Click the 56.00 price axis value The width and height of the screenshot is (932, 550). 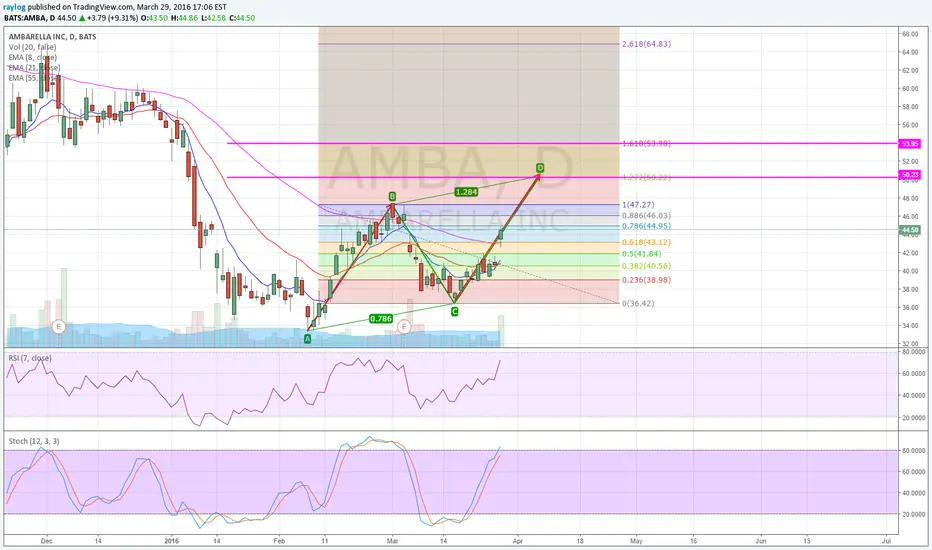tap(910, 125)
